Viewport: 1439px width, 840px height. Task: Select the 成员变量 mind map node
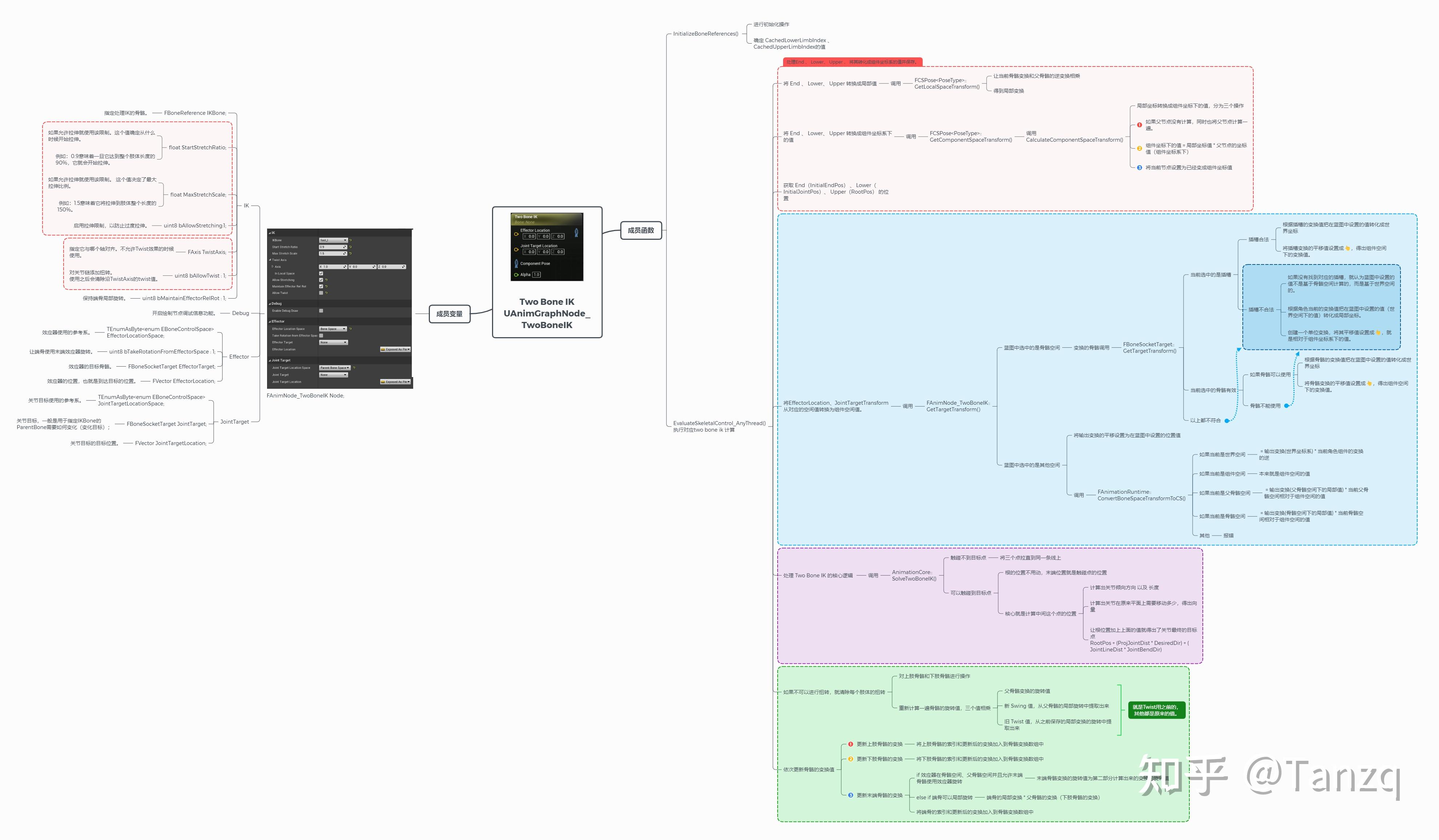[x=450, y=314]
